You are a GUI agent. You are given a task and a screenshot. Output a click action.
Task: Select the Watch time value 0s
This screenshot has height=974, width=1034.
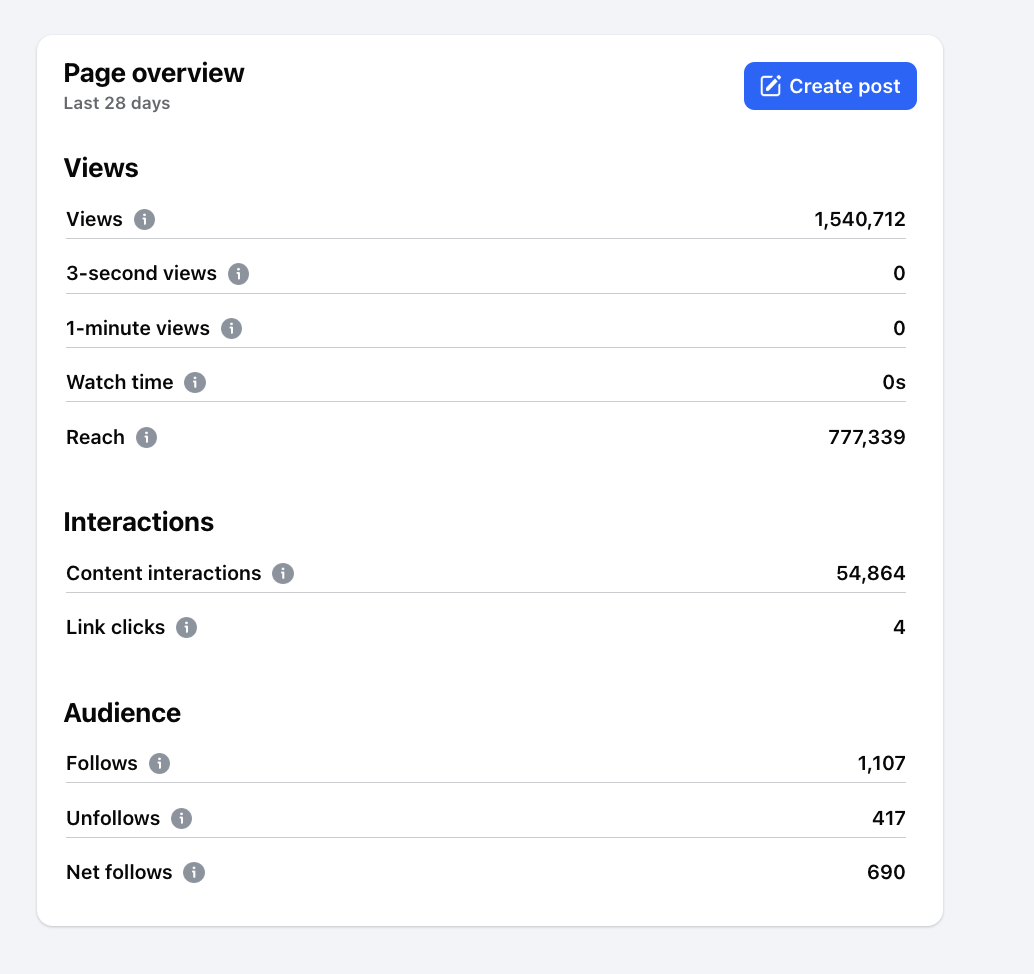[894, 382]
